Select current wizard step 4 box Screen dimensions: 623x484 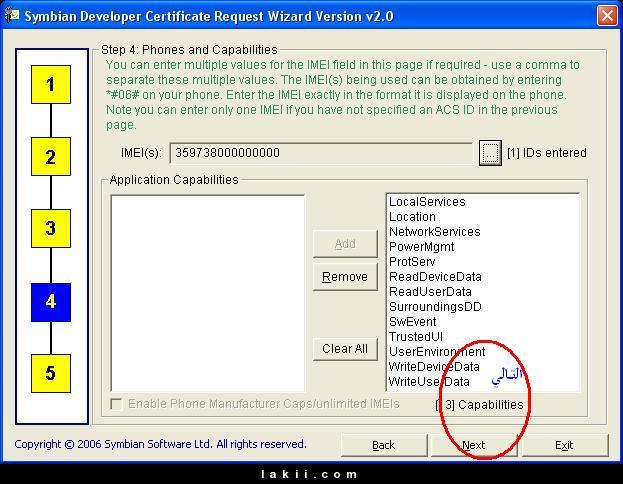tap(51, 302)
